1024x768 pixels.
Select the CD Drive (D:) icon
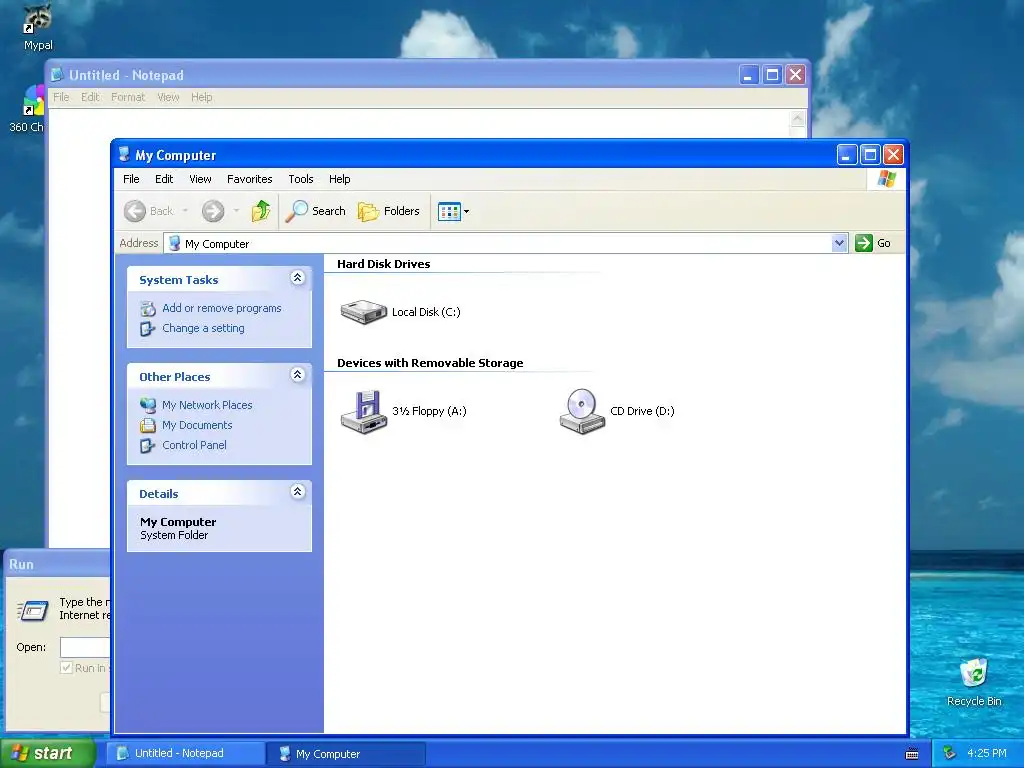[582, 411]
